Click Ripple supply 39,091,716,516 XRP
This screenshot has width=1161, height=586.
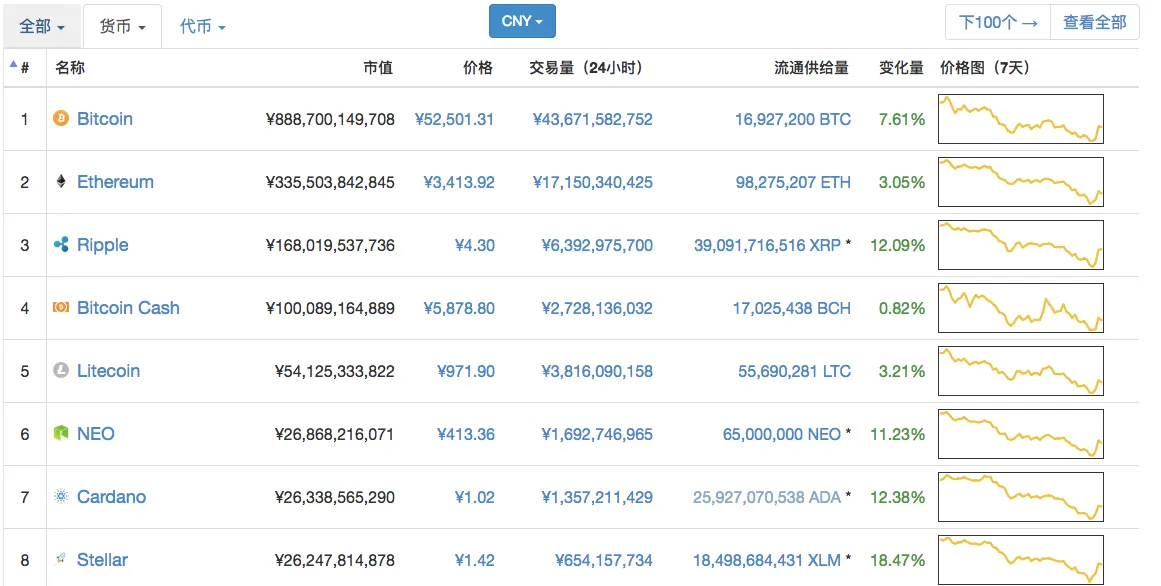767,245
